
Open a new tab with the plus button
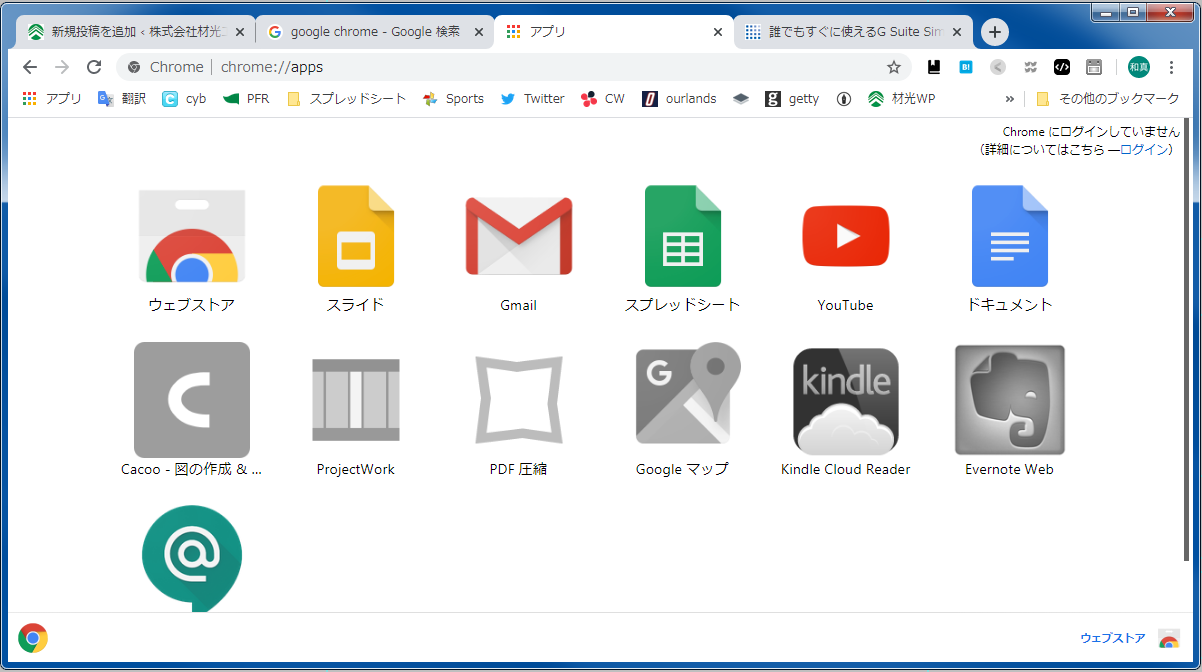coord(994,32)
